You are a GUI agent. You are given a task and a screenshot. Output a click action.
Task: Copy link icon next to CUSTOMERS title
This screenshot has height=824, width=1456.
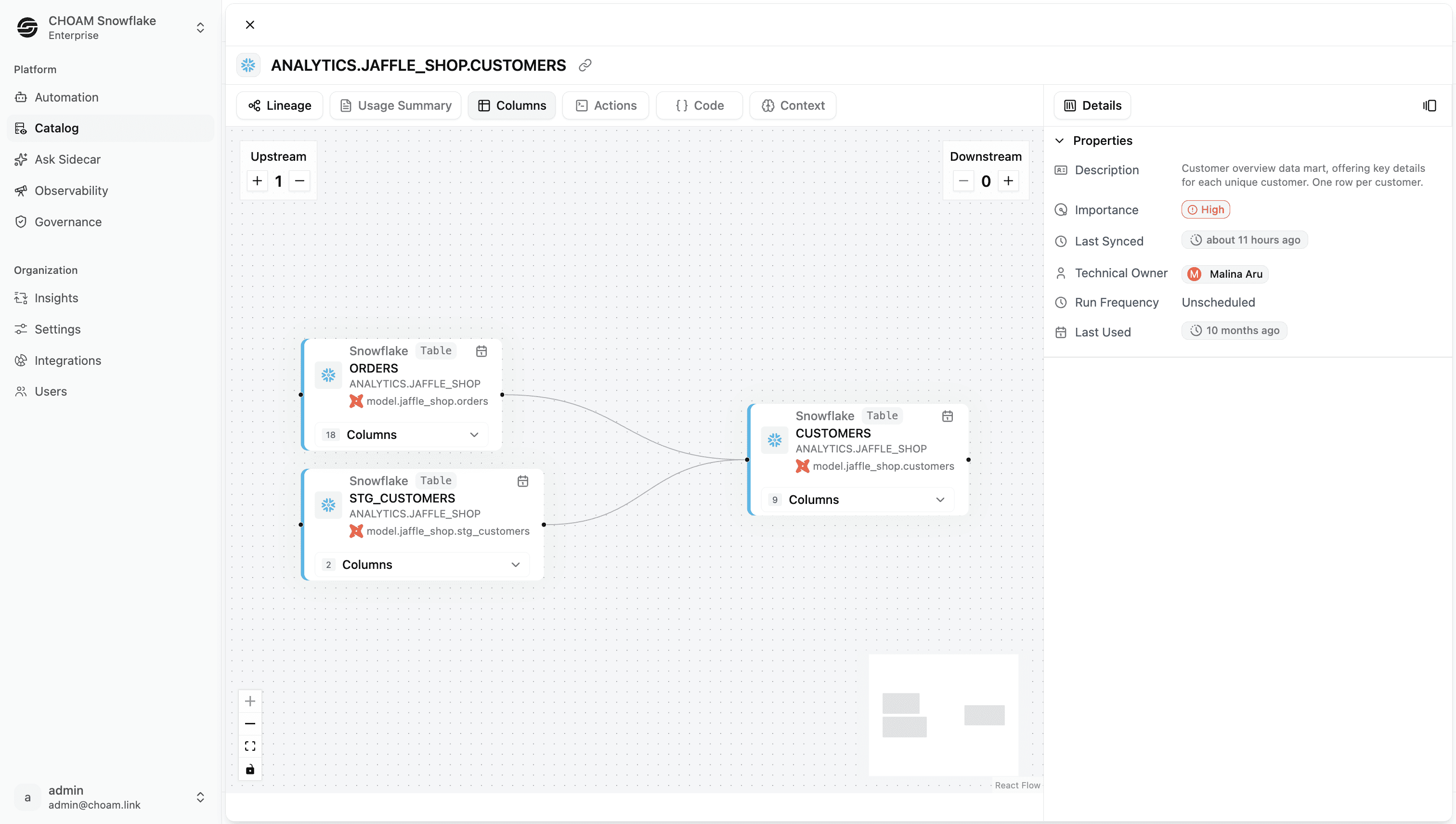coord(585,65)
